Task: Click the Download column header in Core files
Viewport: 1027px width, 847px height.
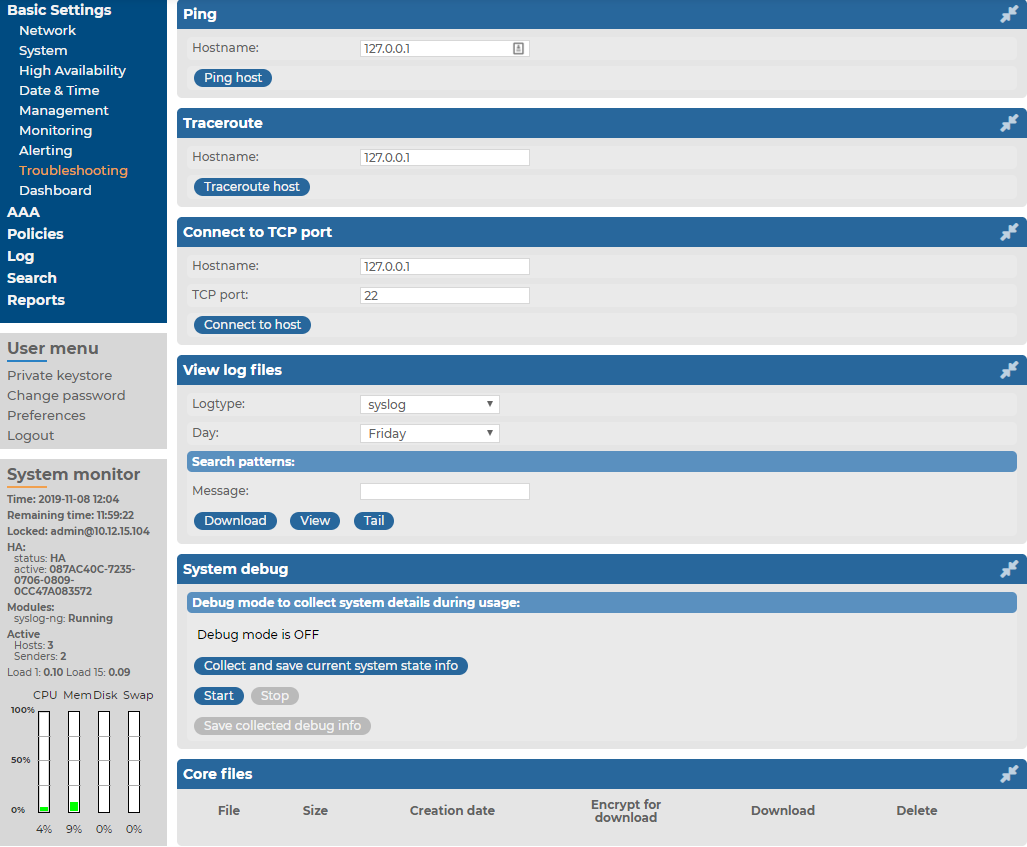Action: (x=783, y=811)
